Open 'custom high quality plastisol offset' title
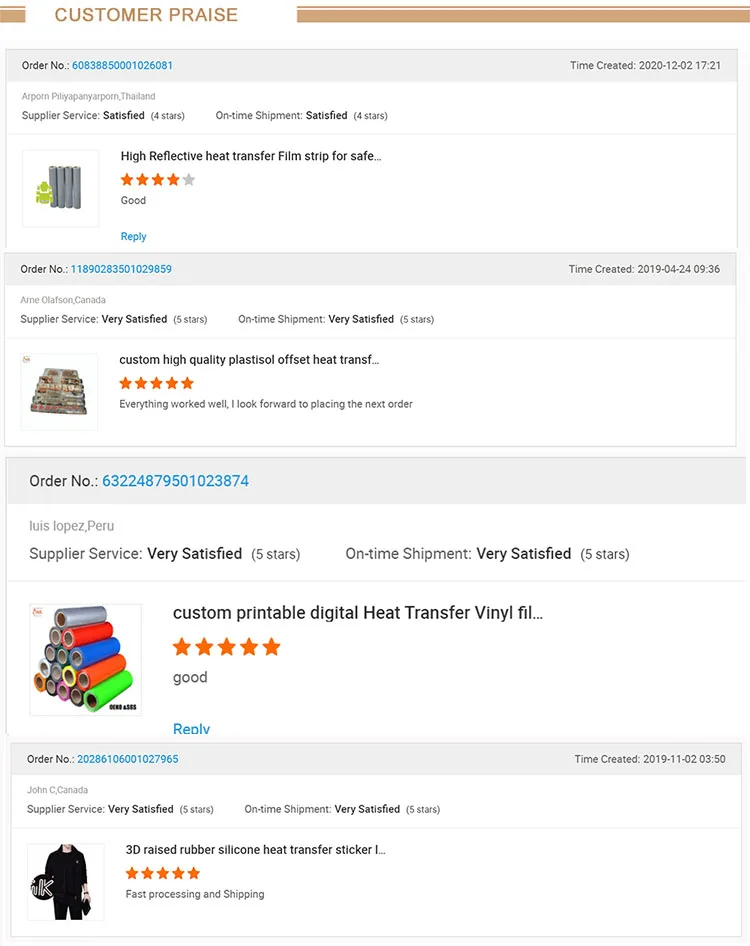Screen dimensions: 750x946 point(249,360)
